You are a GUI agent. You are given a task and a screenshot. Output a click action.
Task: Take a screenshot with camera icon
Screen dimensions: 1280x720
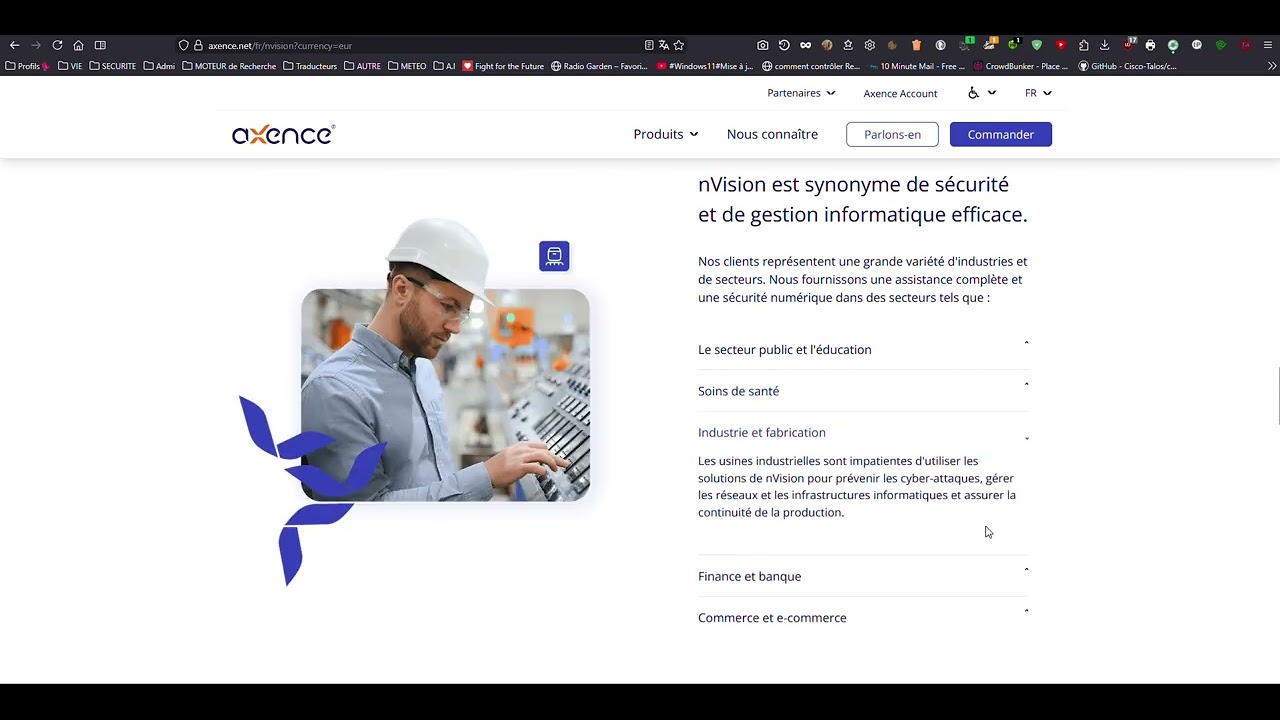[x=763, y=45]
